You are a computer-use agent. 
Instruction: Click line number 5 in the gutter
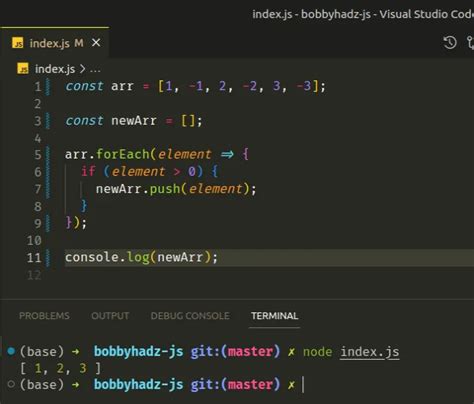[38, 155]
